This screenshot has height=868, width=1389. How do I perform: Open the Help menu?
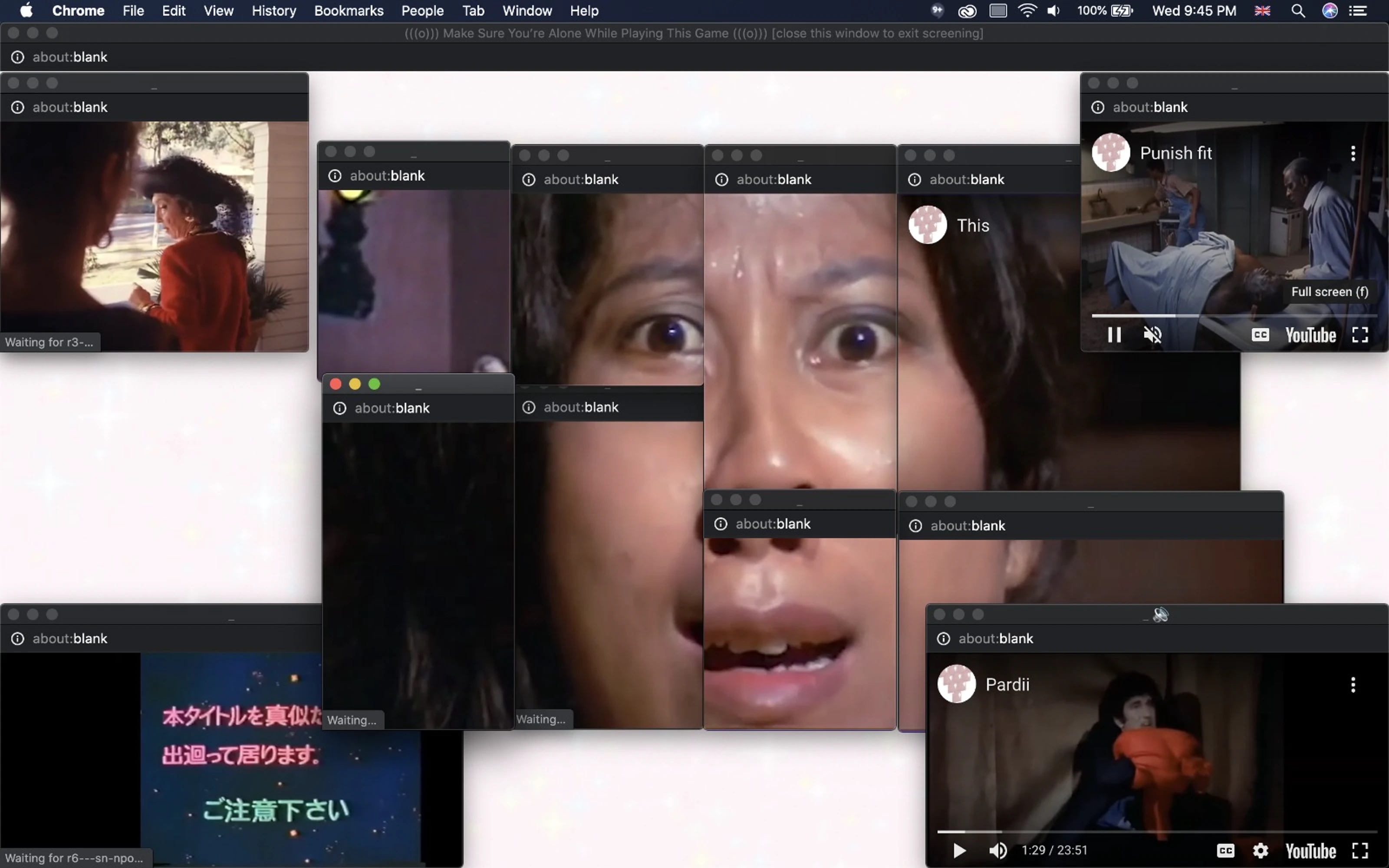[x=584, y=11]
